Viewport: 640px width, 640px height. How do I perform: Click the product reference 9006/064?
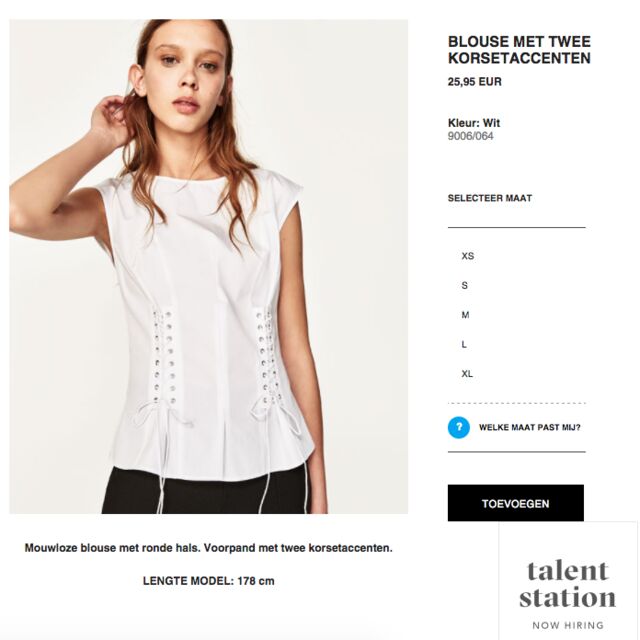pos(470,136)
